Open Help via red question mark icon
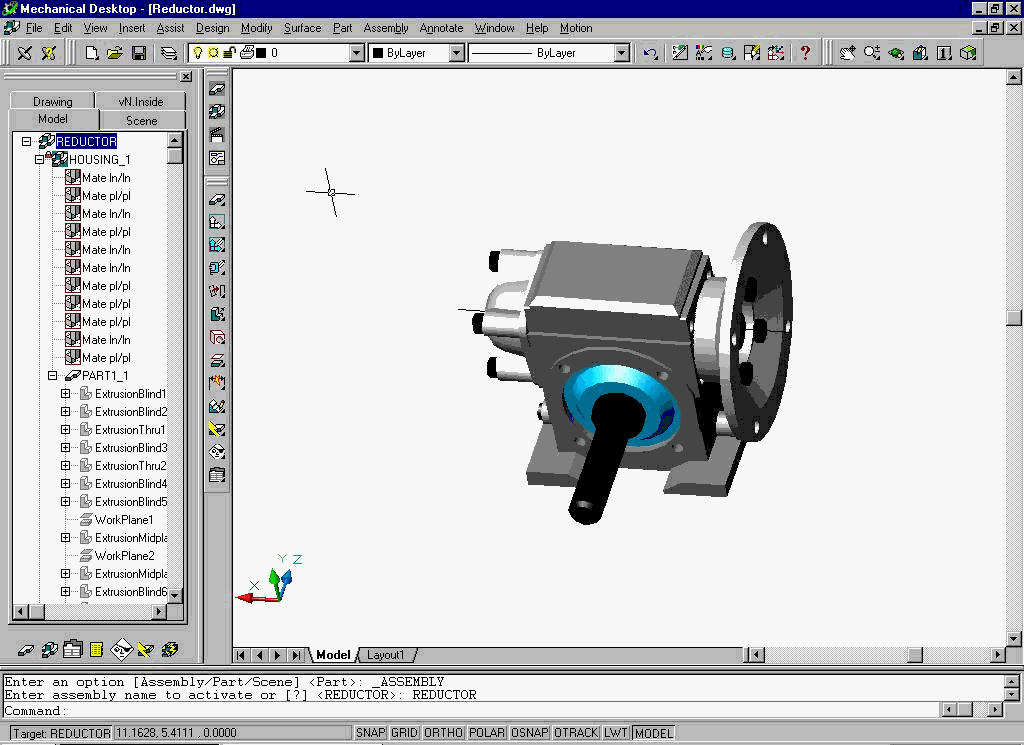 click(805, 53)
